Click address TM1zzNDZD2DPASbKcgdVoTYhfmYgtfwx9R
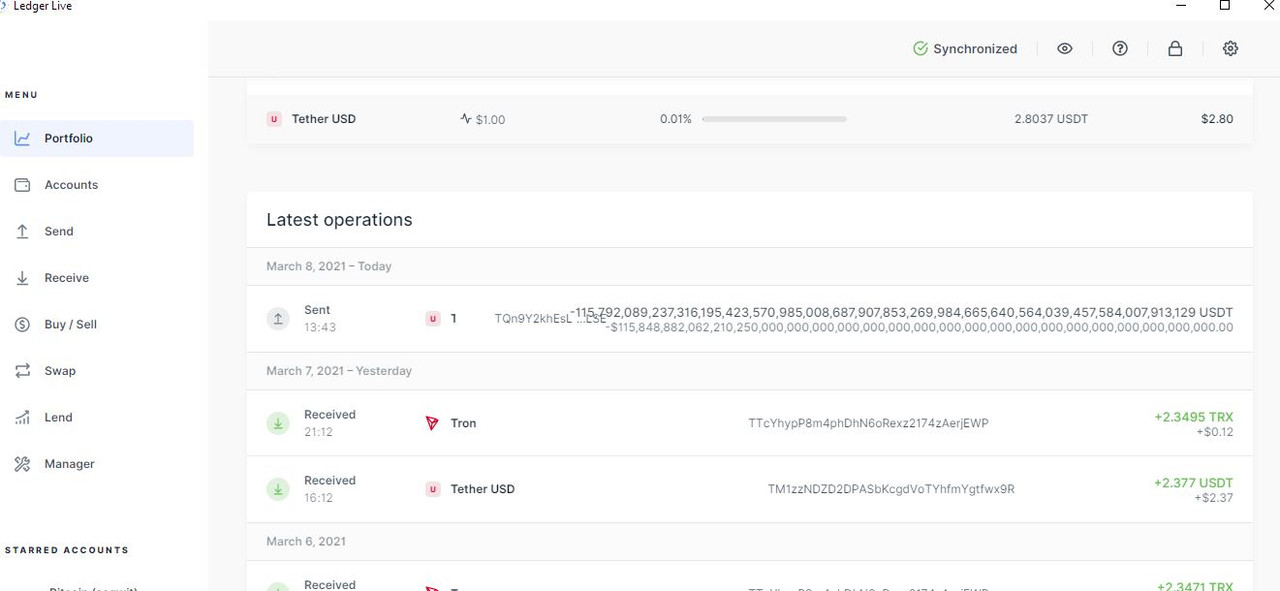 click(x=891, y=489)
